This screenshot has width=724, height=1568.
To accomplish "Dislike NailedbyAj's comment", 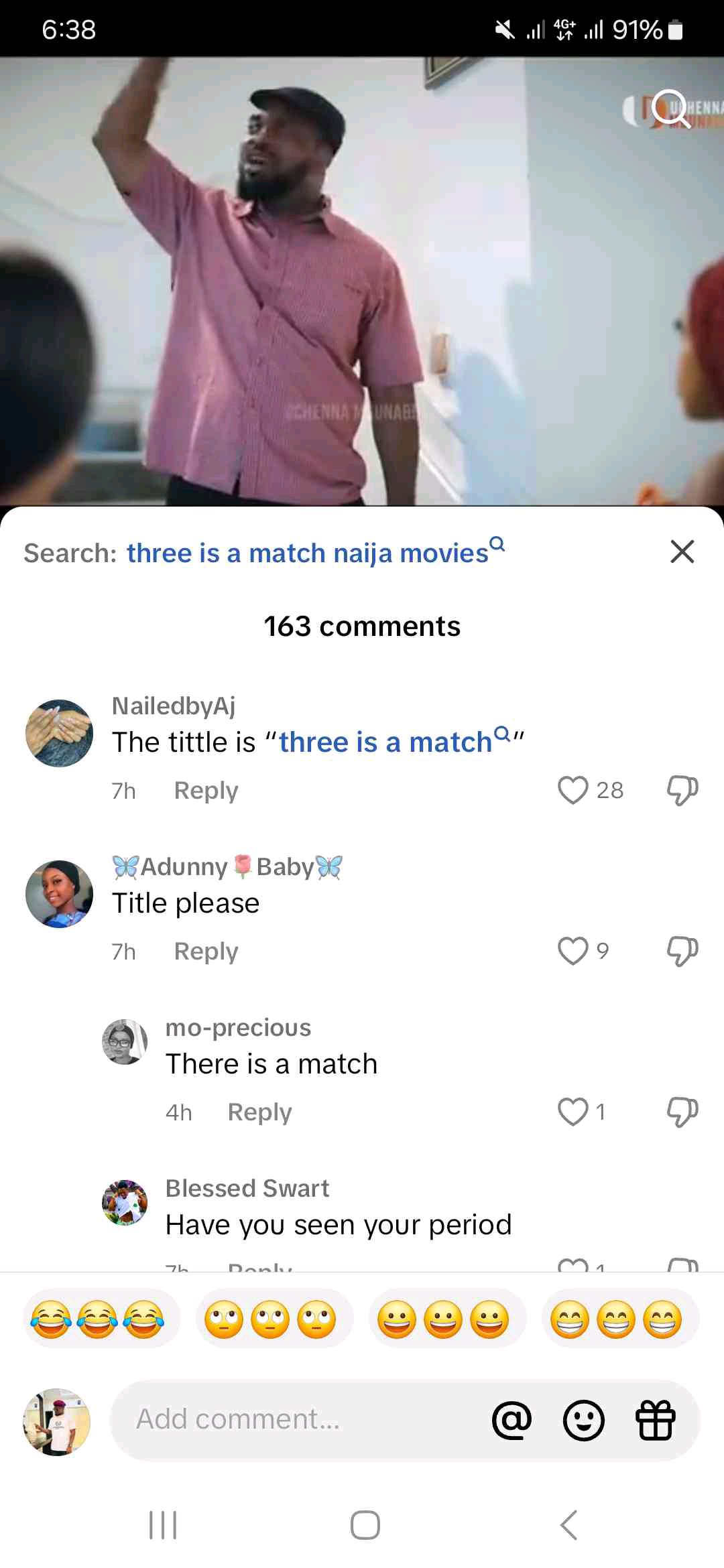I will (682, 790).
